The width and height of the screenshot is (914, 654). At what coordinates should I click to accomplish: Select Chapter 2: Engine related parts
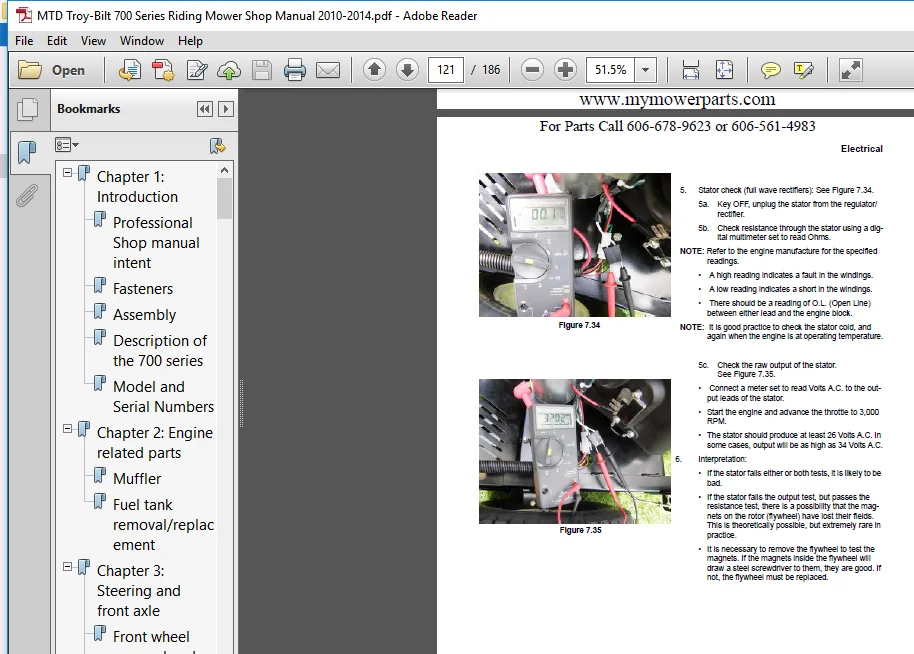click(154, 443)
